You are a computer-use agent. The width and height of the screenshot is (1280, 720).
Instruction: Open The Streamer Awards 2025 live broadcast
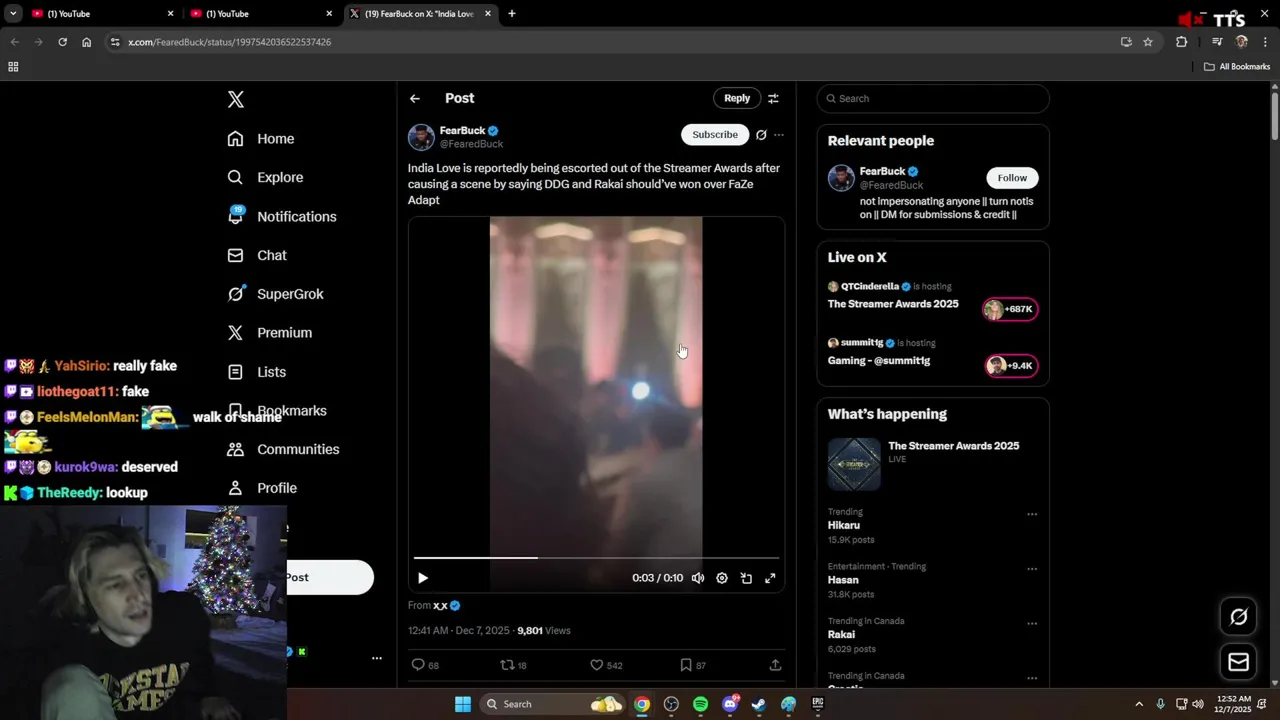(x=893, y=304)
